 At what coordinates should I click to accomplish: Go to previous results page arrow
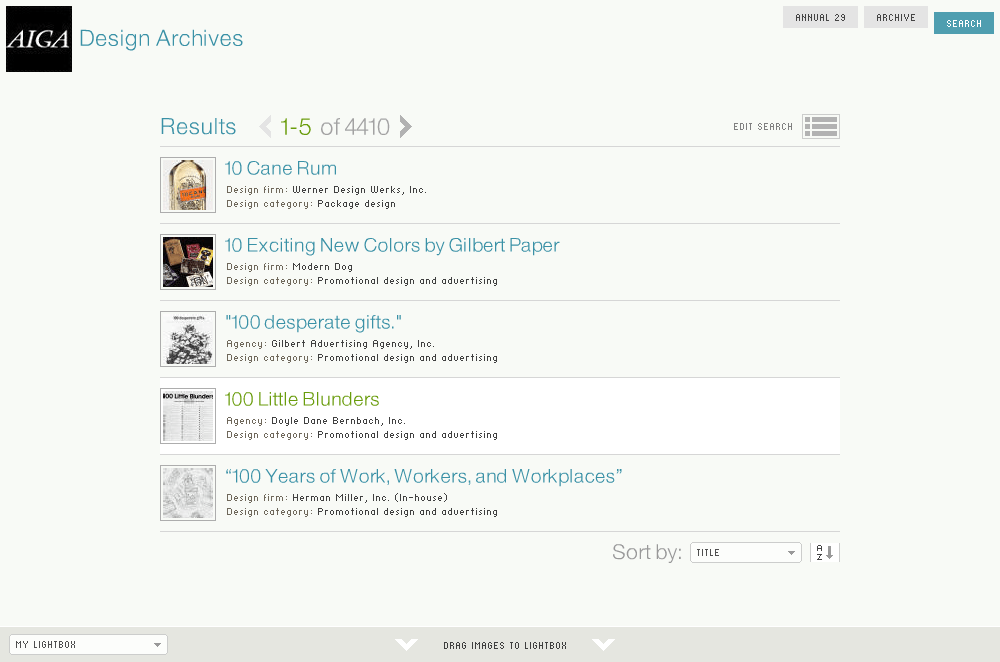point(265,126)
